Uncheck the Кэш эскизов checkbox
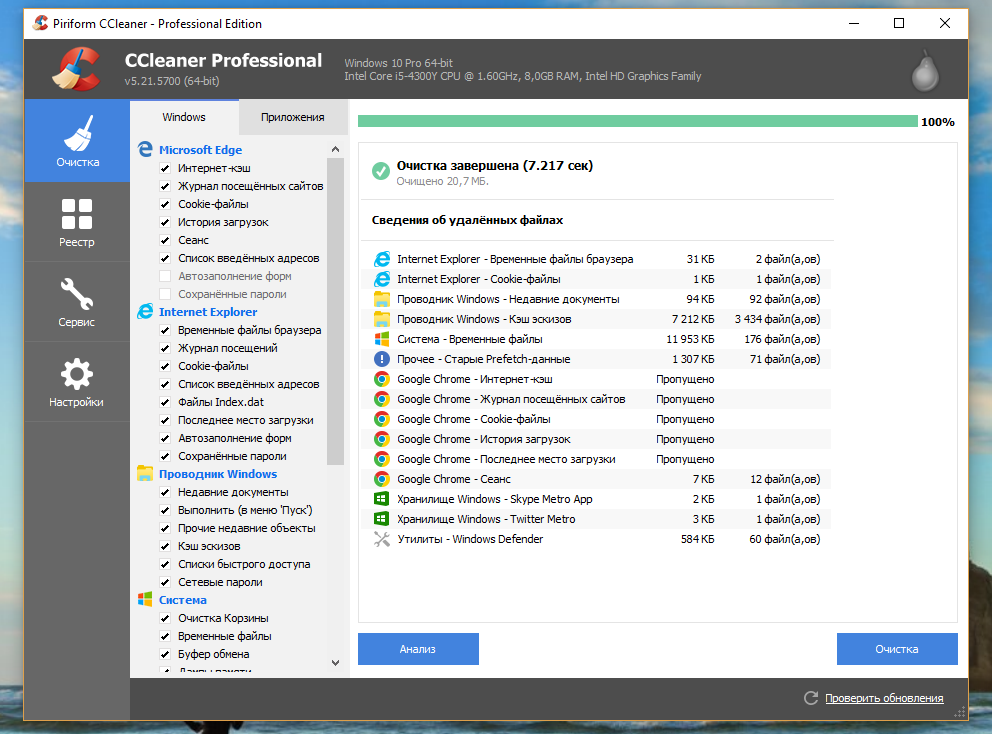The image size is (992, 734). point(165,546)
